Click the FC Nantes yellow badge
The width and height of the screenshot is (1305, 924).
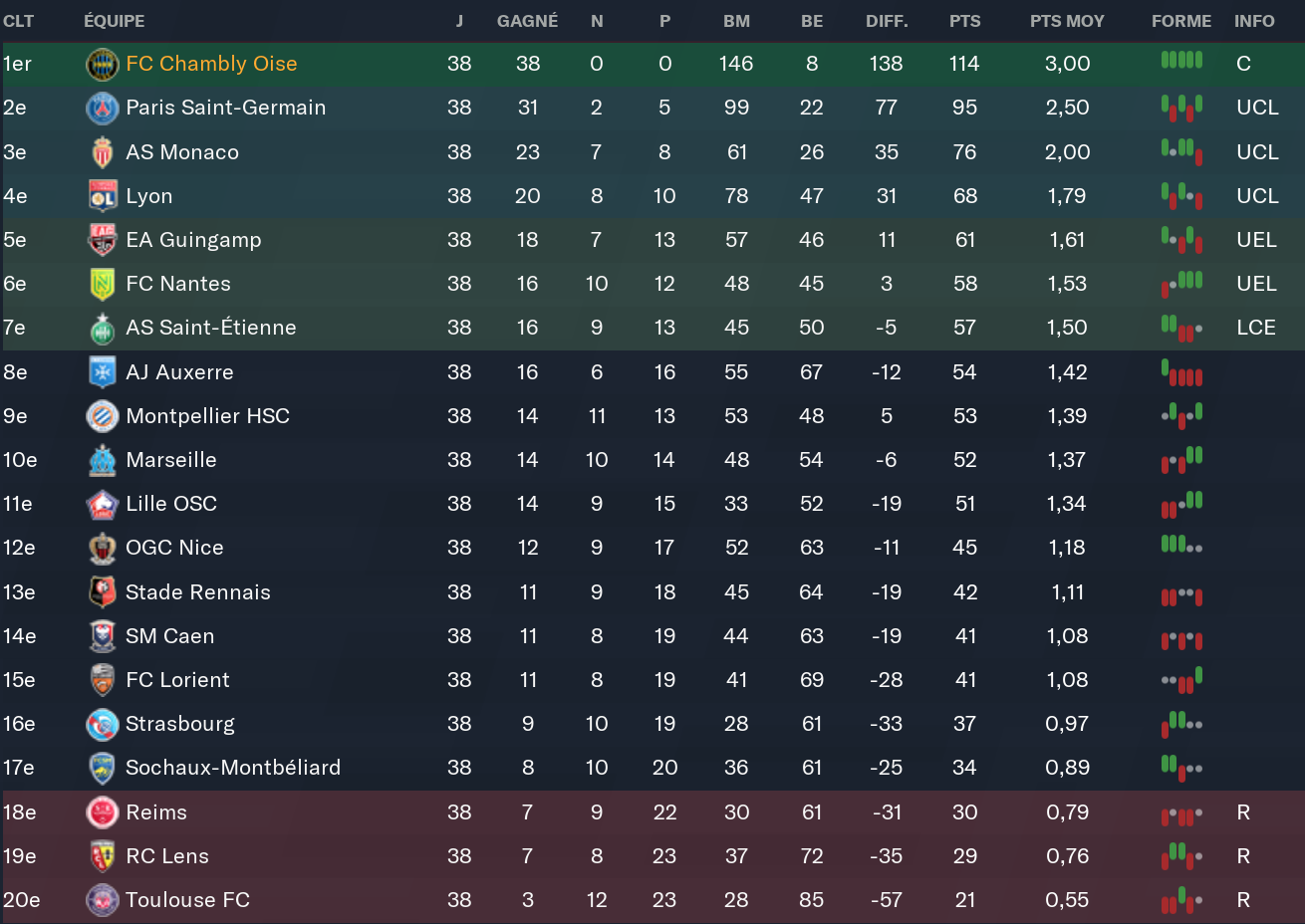(x=103, y=284)
